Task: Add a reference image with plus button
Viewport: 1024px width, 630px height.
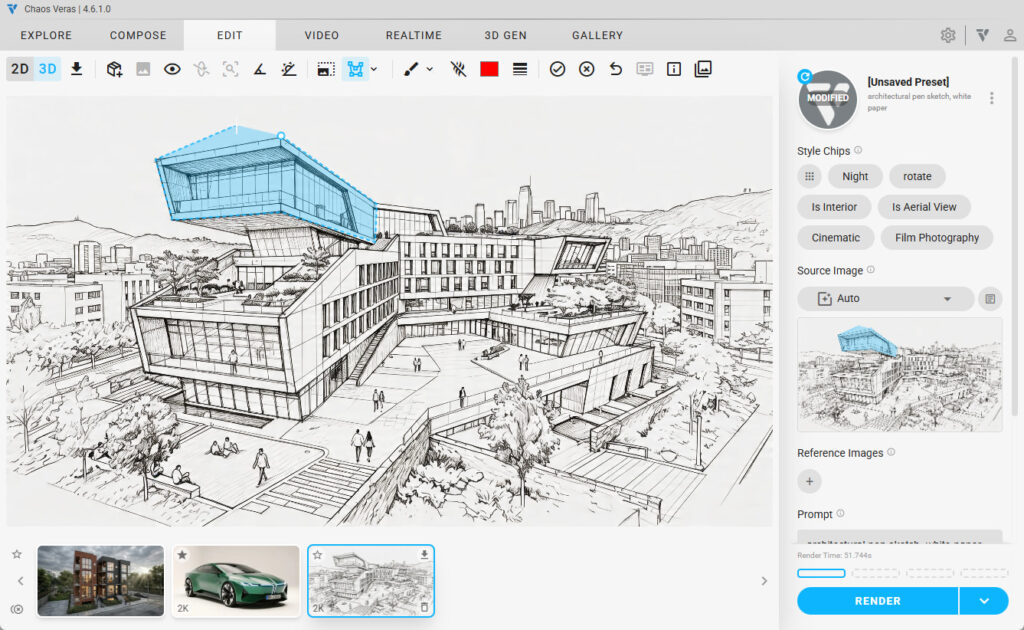Action: [809, 481]
